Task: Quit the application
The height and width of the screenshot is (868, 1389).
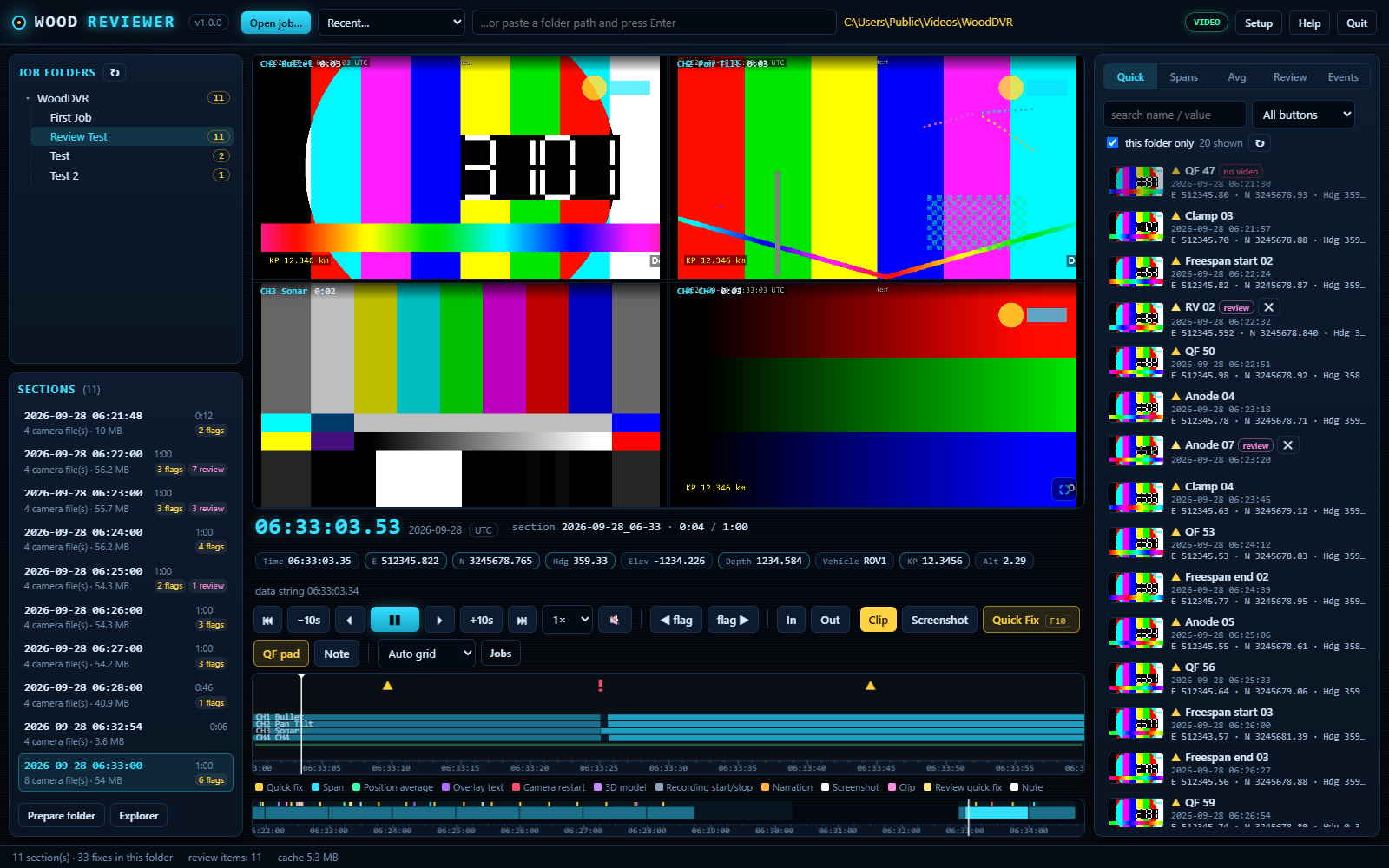Action: tap(1357, 23)
